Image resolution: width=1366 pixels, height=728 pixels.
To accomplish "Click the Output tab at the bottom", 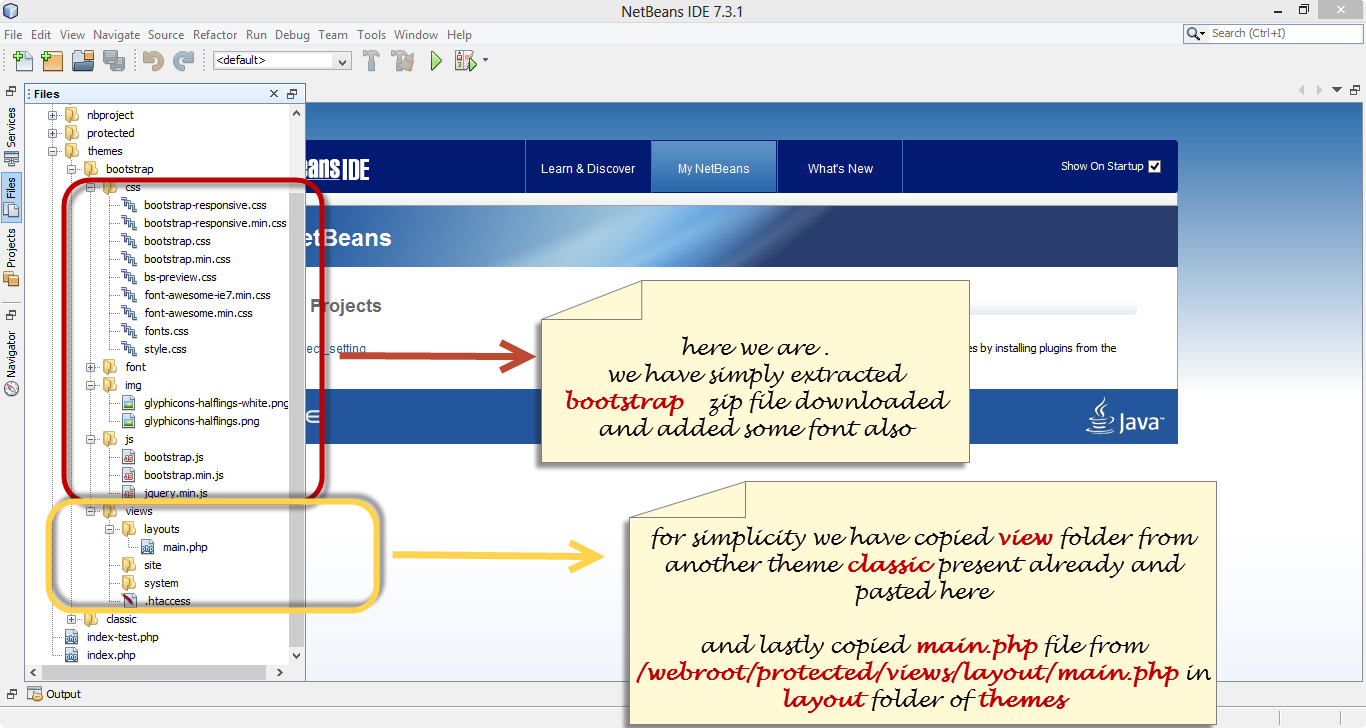I will (55, 694).
